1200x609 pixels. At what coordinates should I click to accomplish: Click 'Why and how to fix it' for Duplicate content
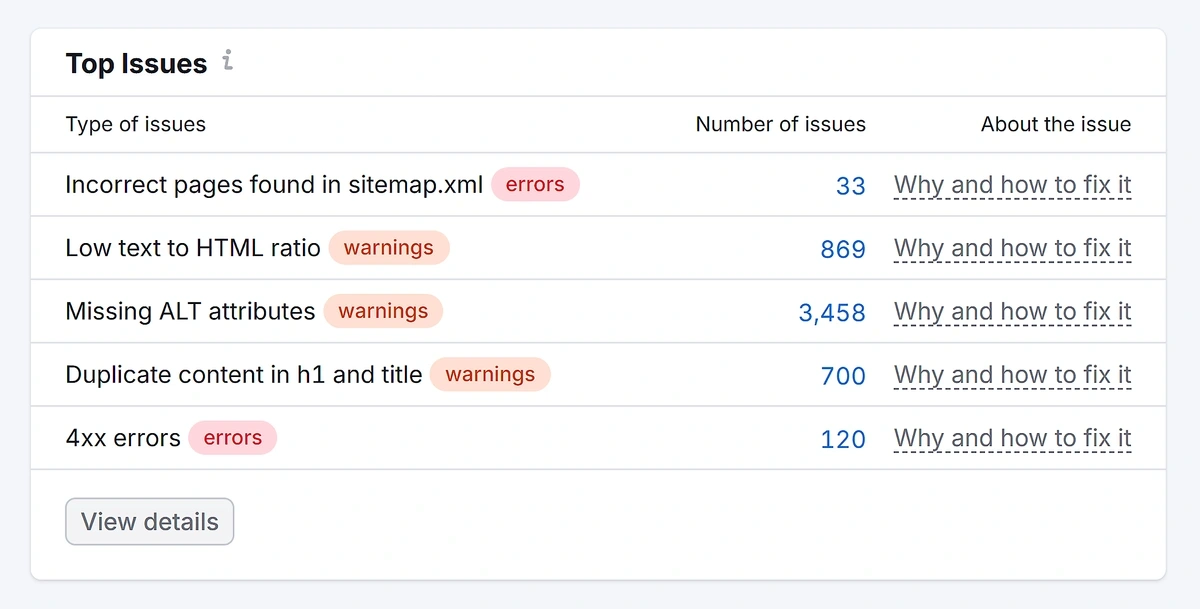pyautogui.click(x=1012, y=375)
